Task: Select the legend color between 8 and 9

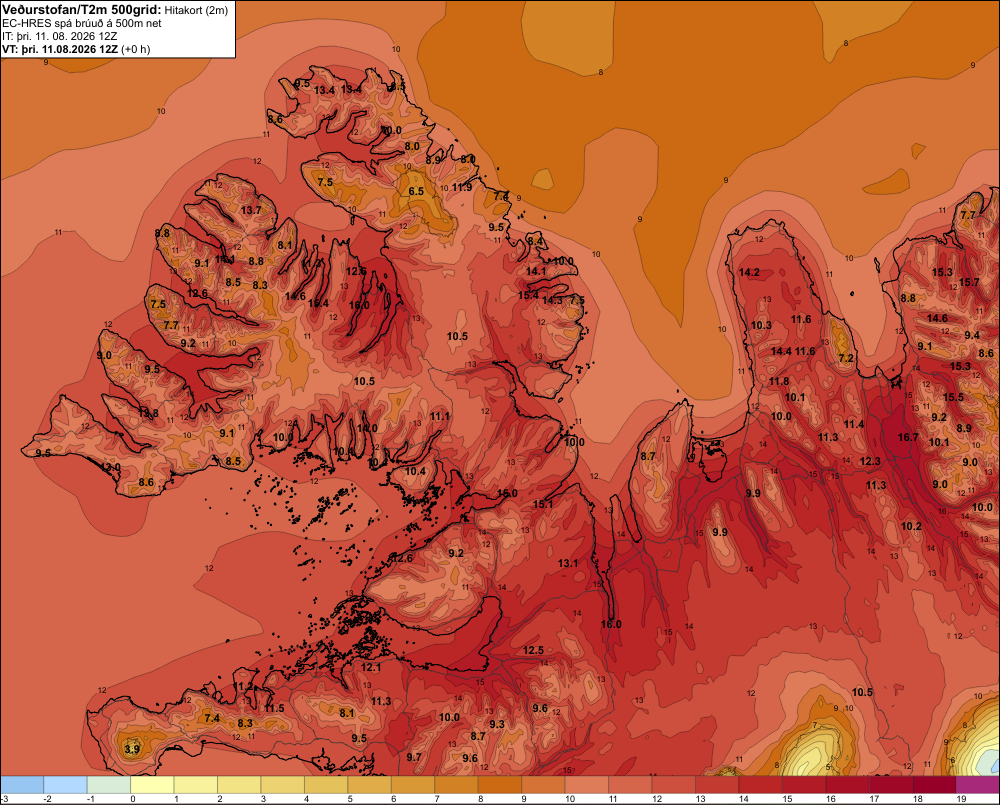Action: pos(499,785)
